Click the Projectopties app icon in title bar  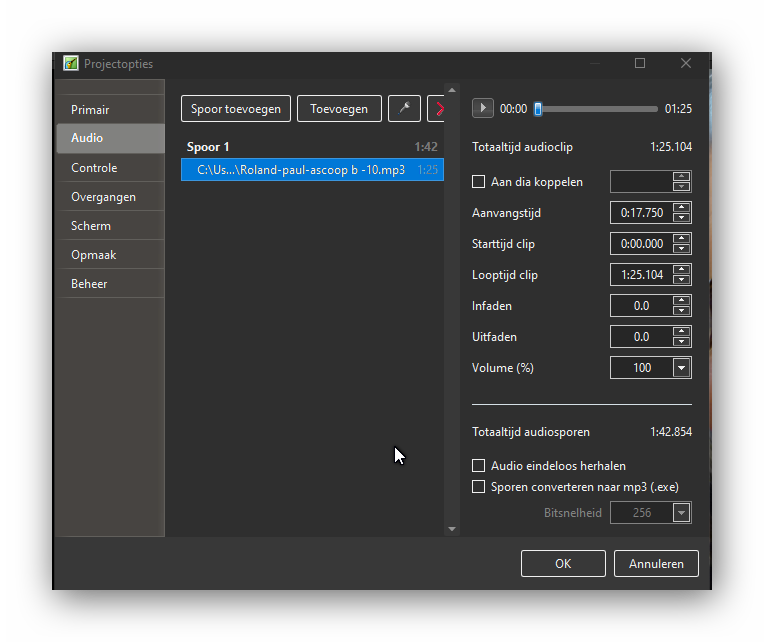tap(71, 63)
